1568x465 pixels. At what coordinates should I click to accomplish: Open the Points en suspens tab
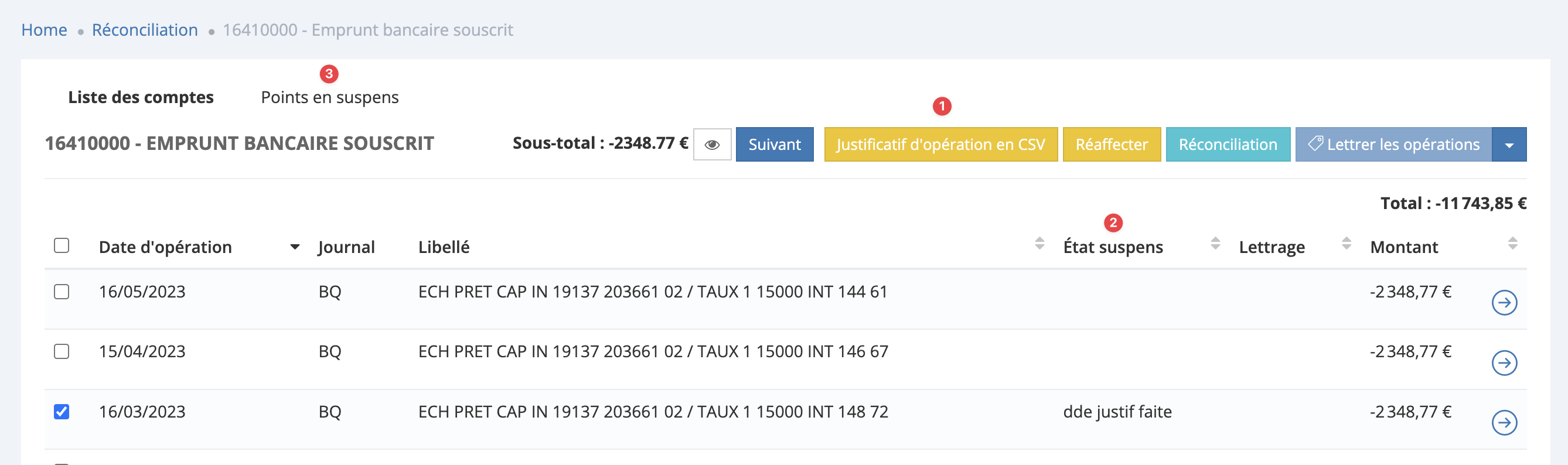(329, 97)
